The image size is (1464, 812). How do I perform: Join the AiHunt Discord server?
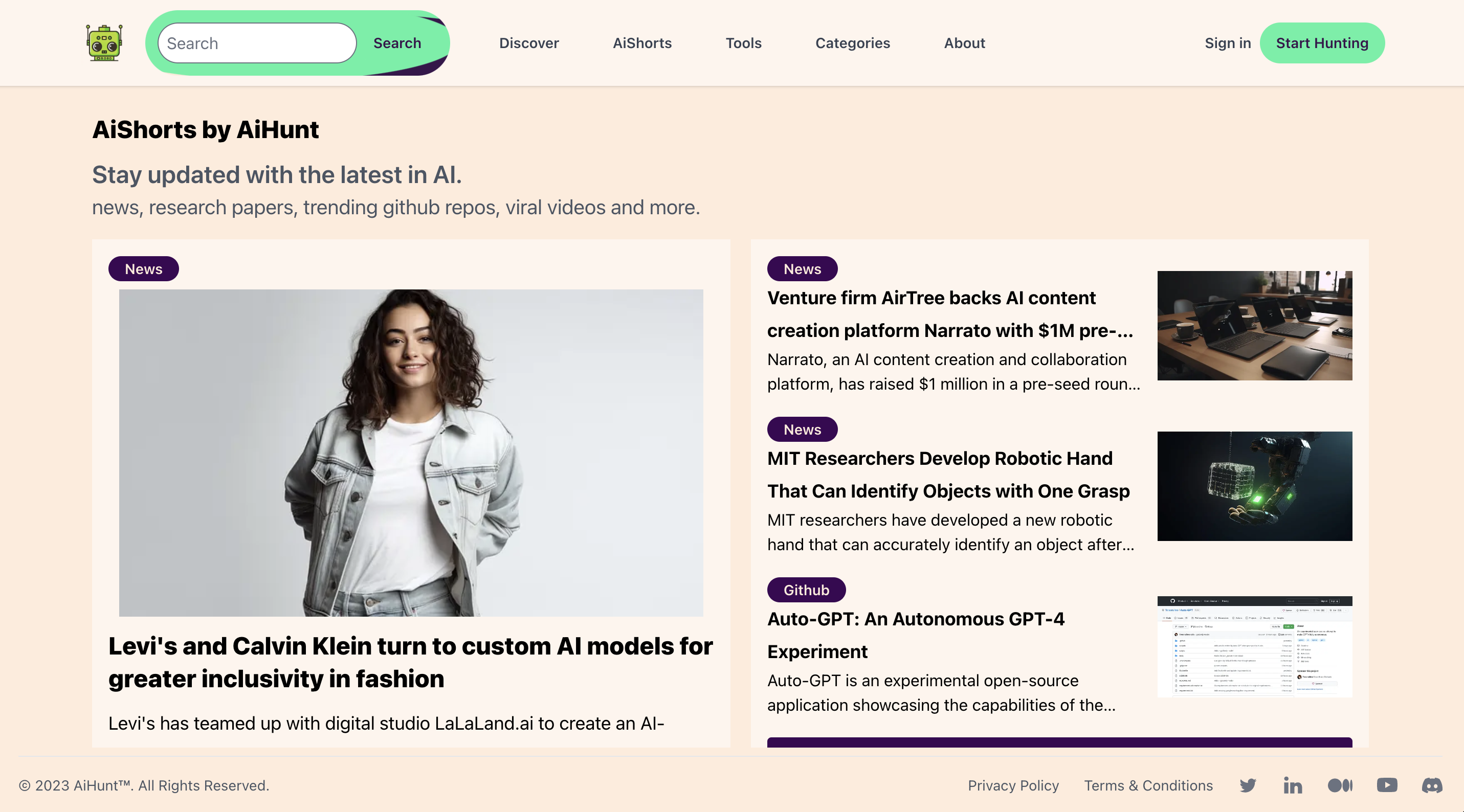[1433, 786]
